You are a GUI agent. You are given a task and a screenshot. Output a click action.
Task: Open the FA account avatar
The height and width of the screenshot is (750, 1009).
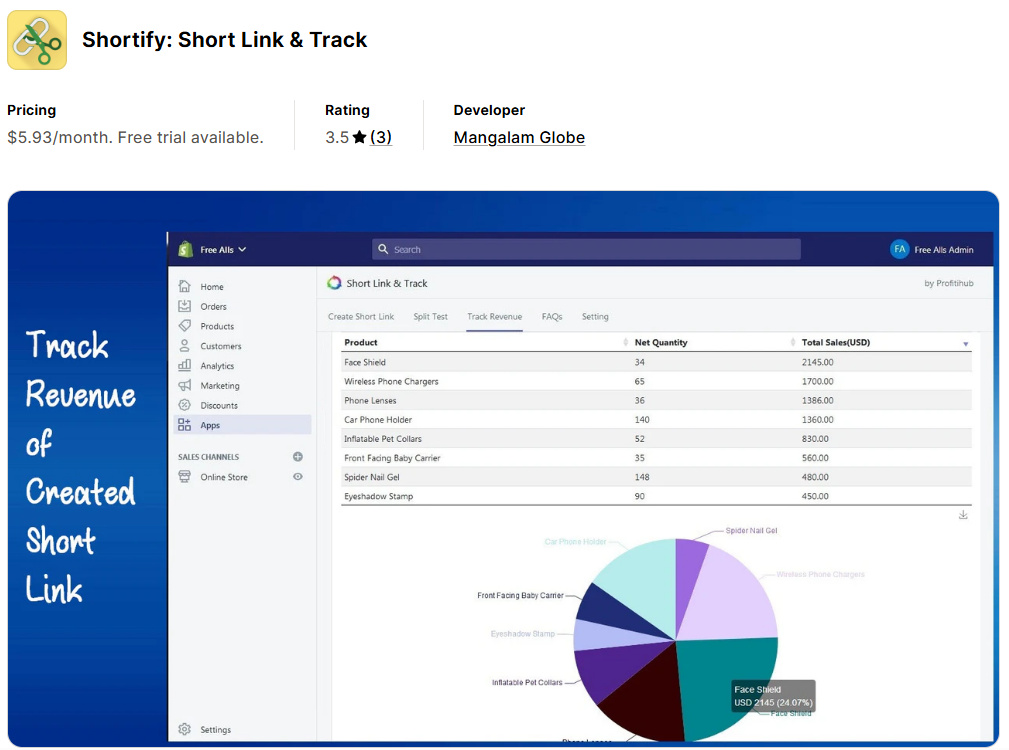click(x=899, y=249)
